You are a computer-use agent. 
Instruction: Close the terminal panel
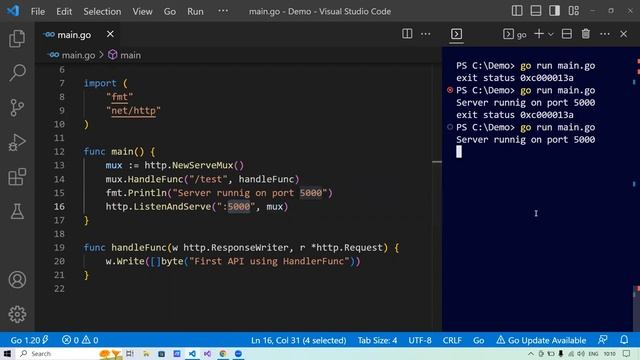[624, 34]
